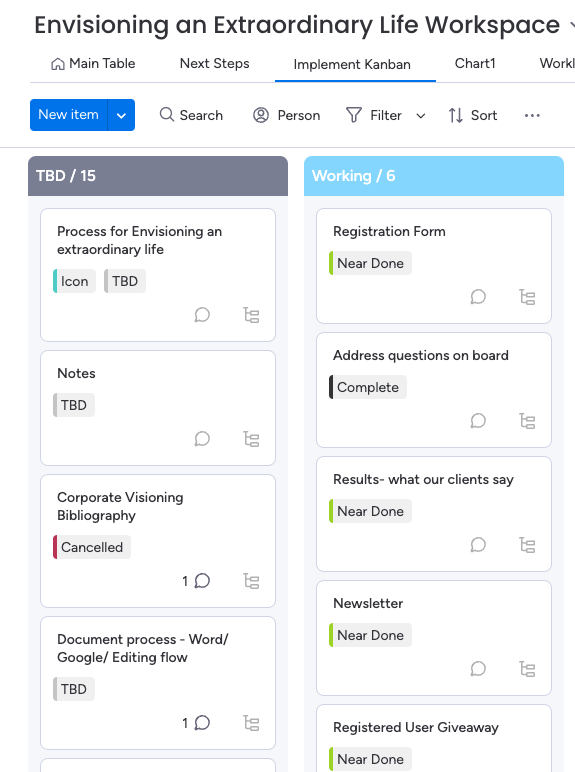
Task: Open comments on Address questions on board
Action: pyautogui.click(x=478, y=421)
